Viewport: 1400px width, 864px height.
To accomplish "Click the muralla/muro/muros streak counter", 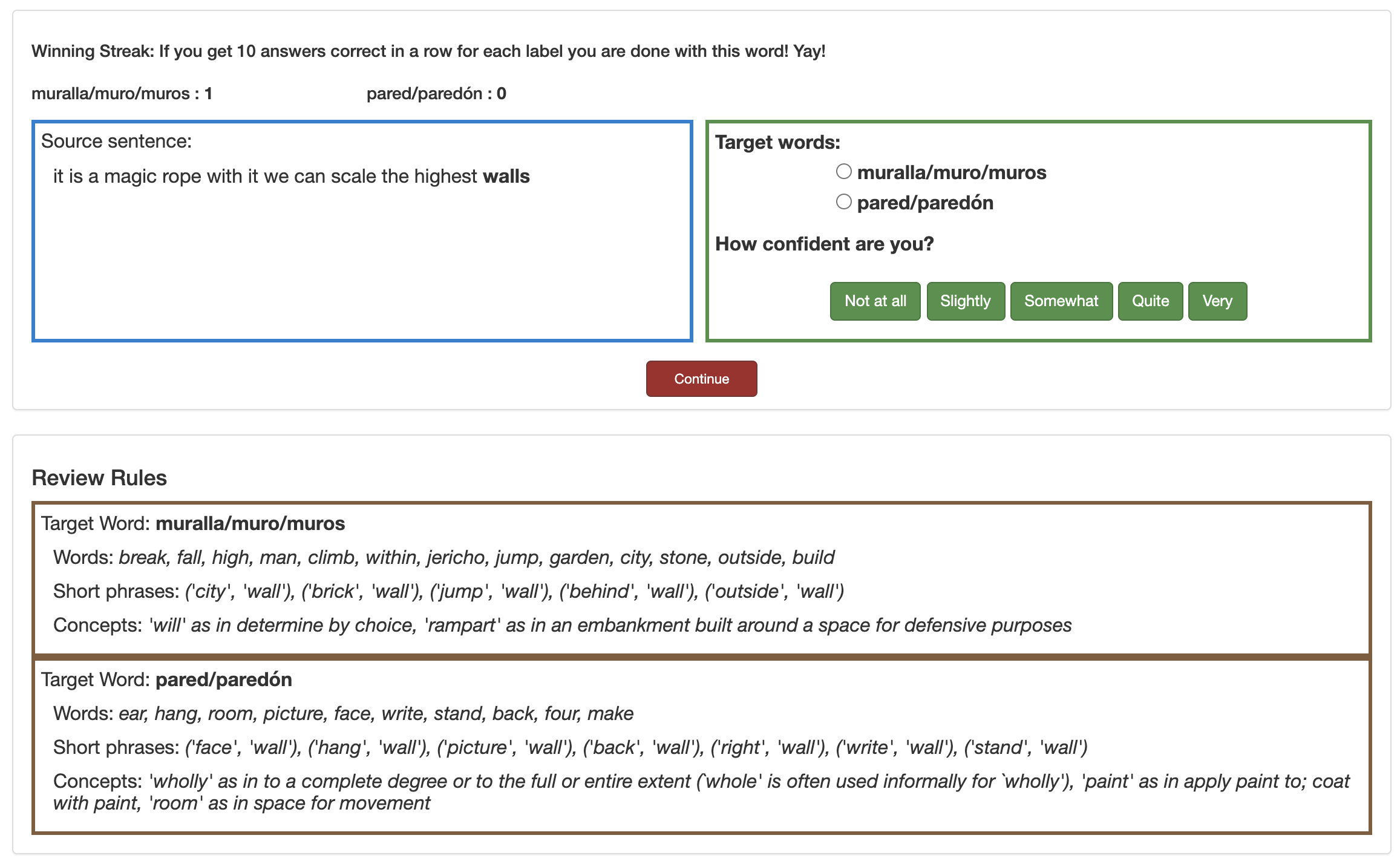I will (122, 94).
